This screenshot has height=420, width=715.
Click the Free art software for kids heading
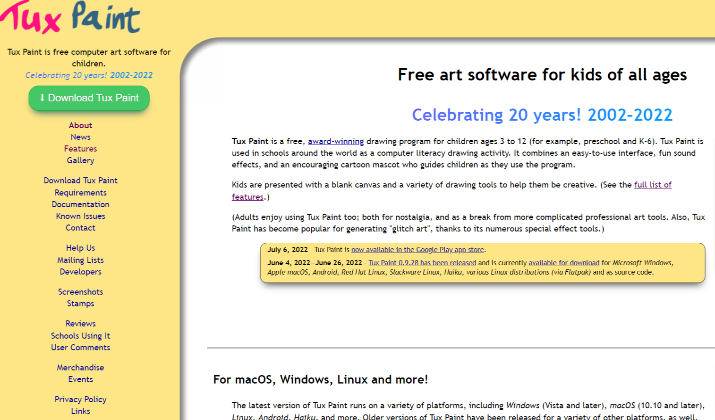point(542,75)
